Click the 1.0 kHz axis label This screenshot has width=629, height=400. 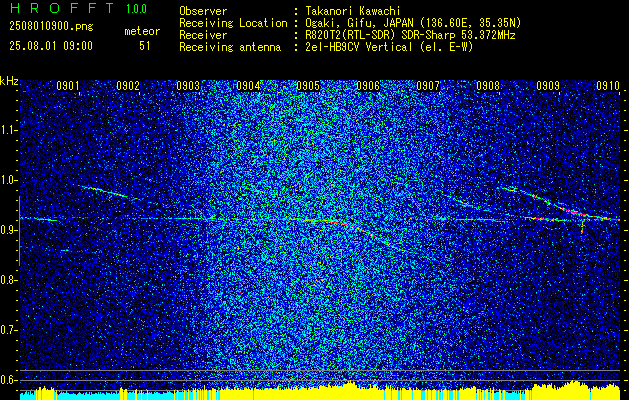coord(8,180)
